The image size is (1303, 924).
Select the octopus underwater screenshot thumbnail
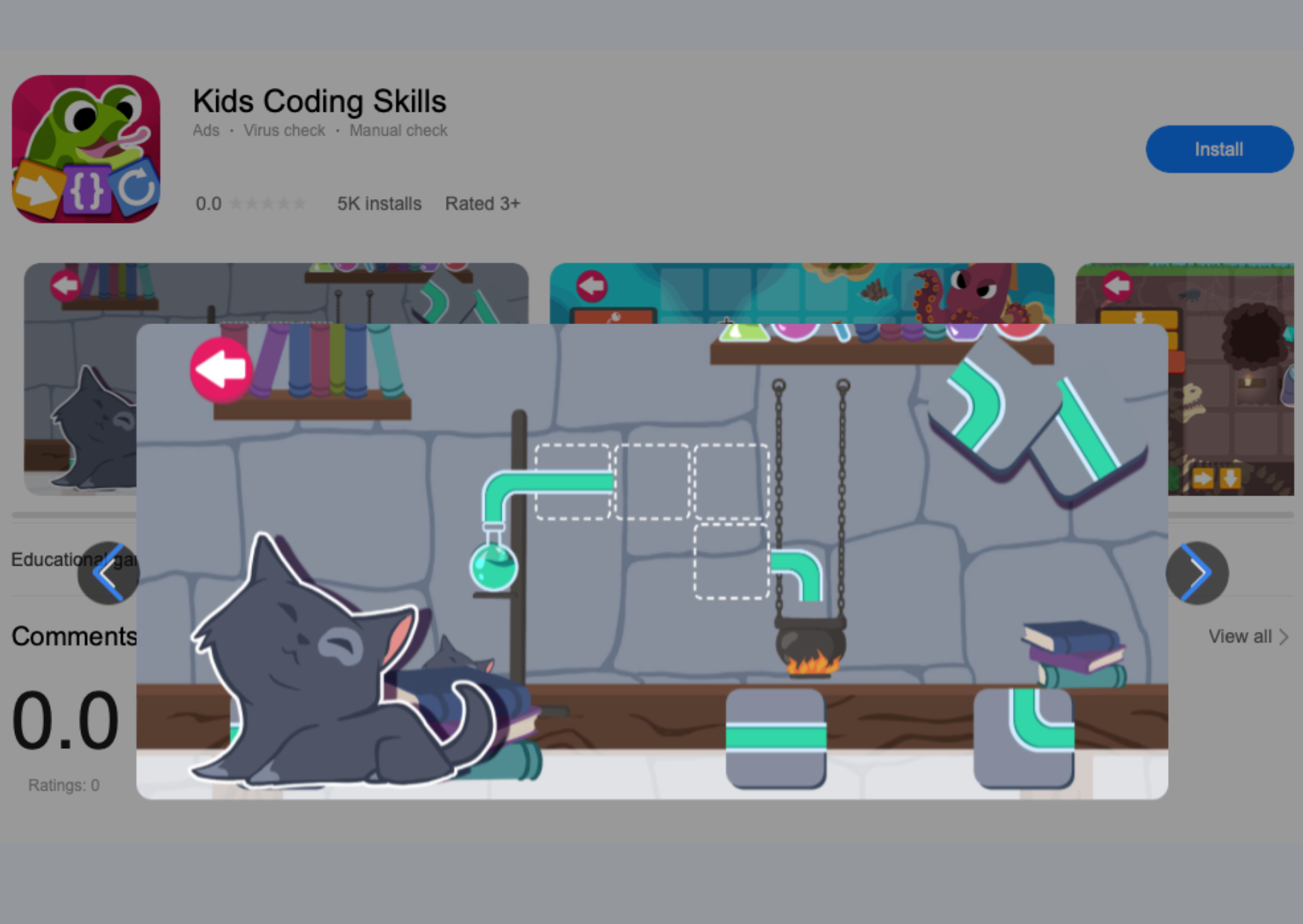801,293
